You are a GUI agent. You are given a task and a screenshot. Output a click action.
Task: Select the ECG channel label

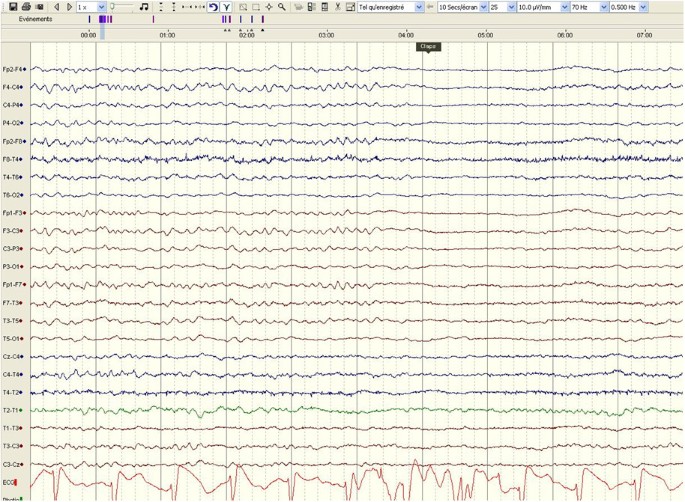coord(10,482)
